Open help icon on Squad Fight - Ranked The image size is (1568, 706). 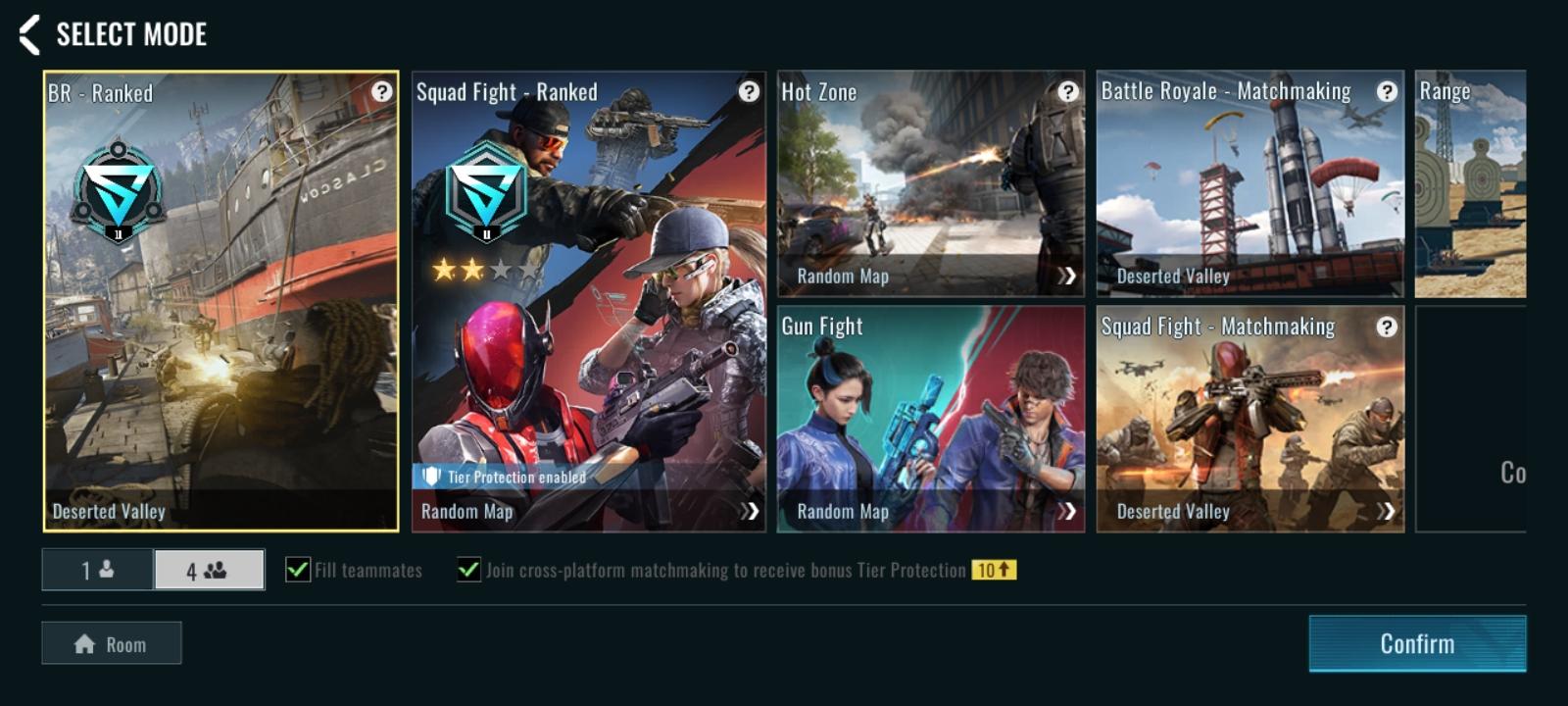click(x=749, y=91)
